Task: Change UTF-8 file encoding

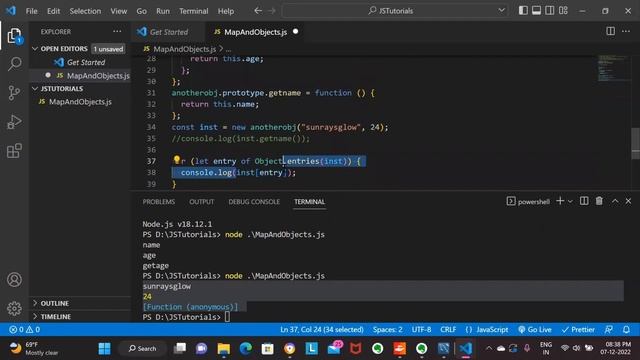Action: tap(421, 329)
